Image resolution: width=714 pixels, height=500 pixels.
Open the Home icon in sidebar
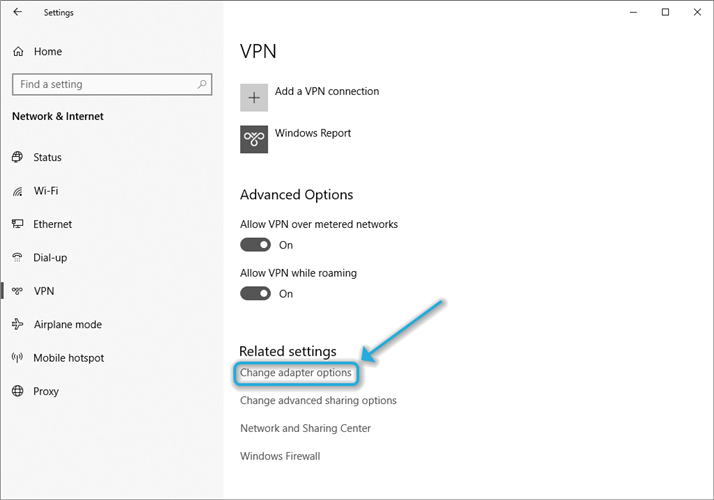coord(17,51)
